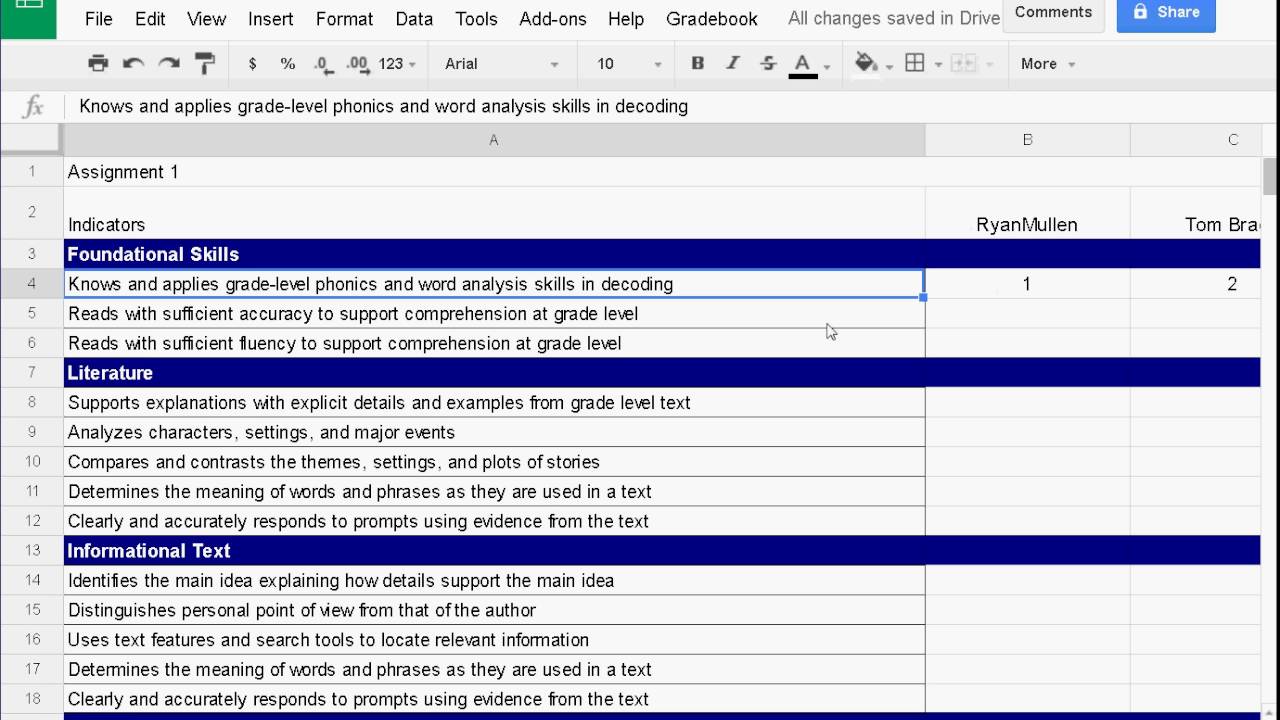Open the Gradebook menu
The image size is (1280, 720).
coord(712,19)
